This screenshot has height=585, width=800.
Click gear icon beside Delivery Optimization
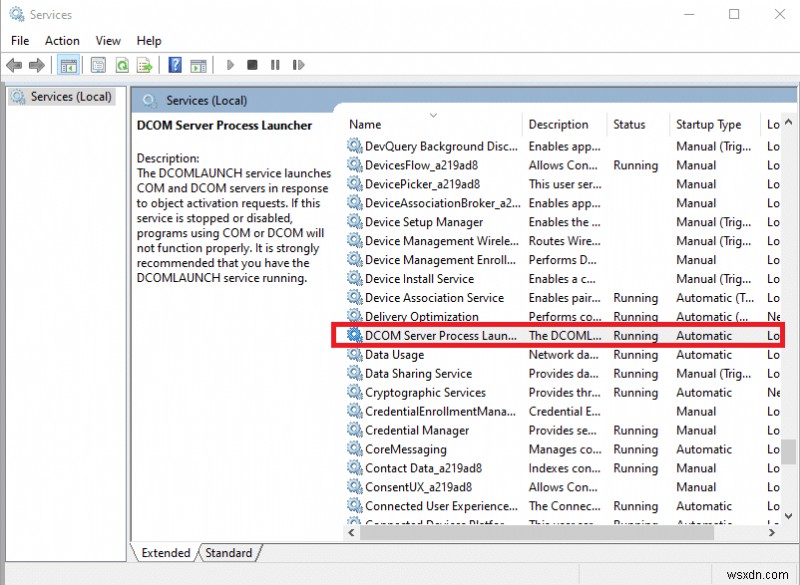coord(355,315)
